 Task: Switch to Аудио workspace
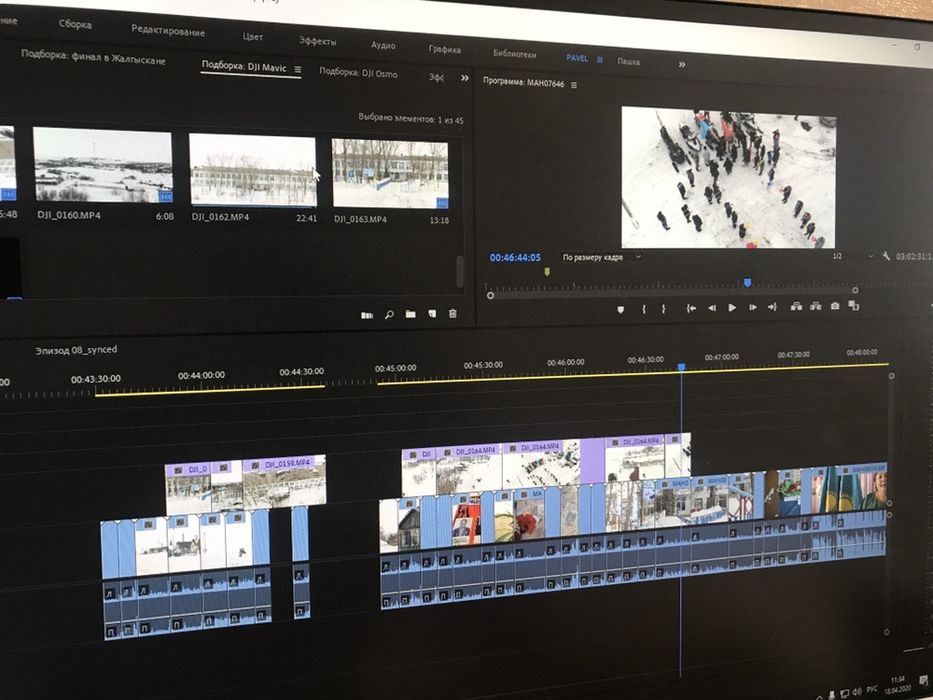click(x=383, y=45)
